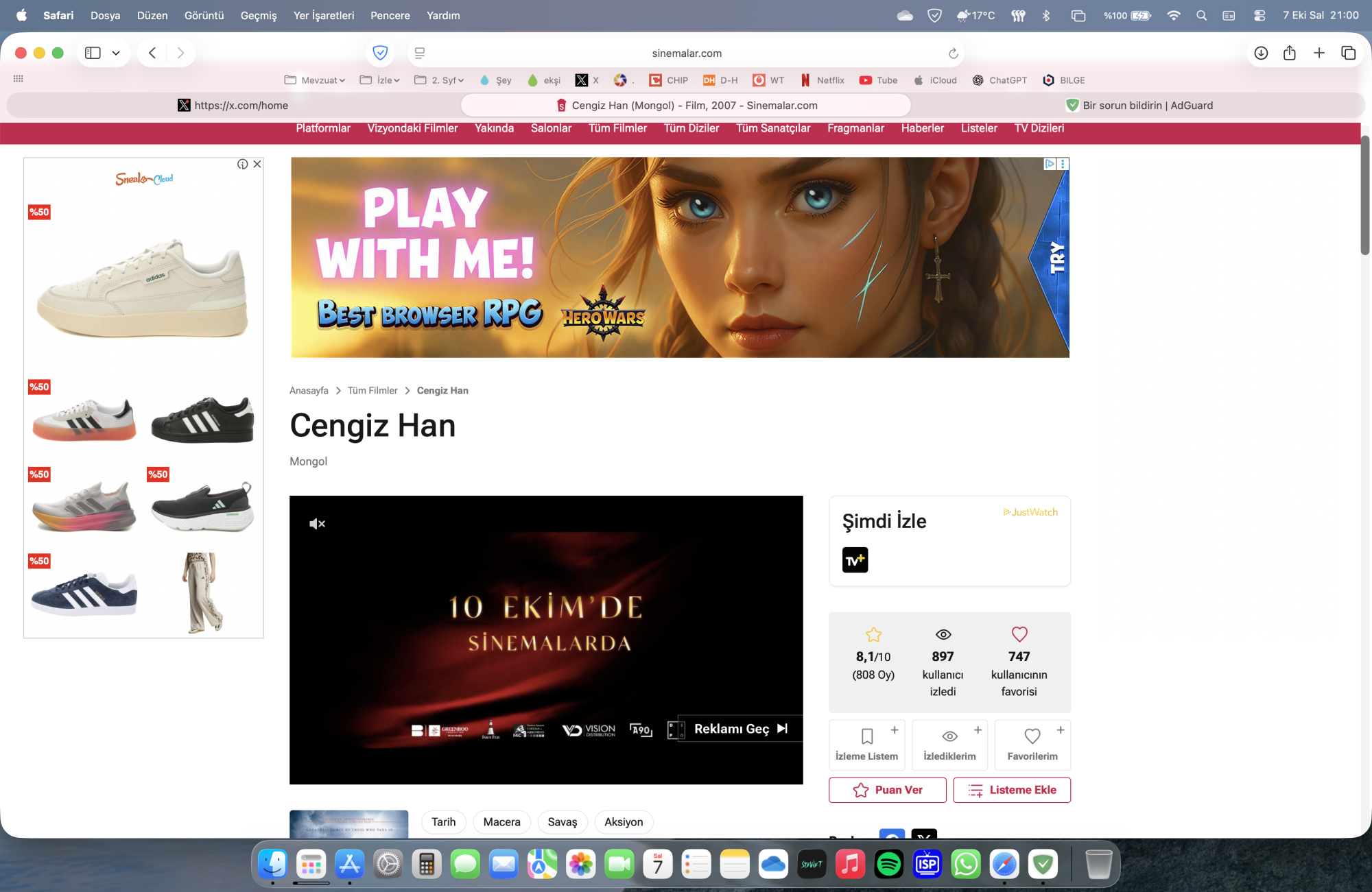1372x892 pixels.
Task: Click the Safari share icon
Action: coord(1290,53)
